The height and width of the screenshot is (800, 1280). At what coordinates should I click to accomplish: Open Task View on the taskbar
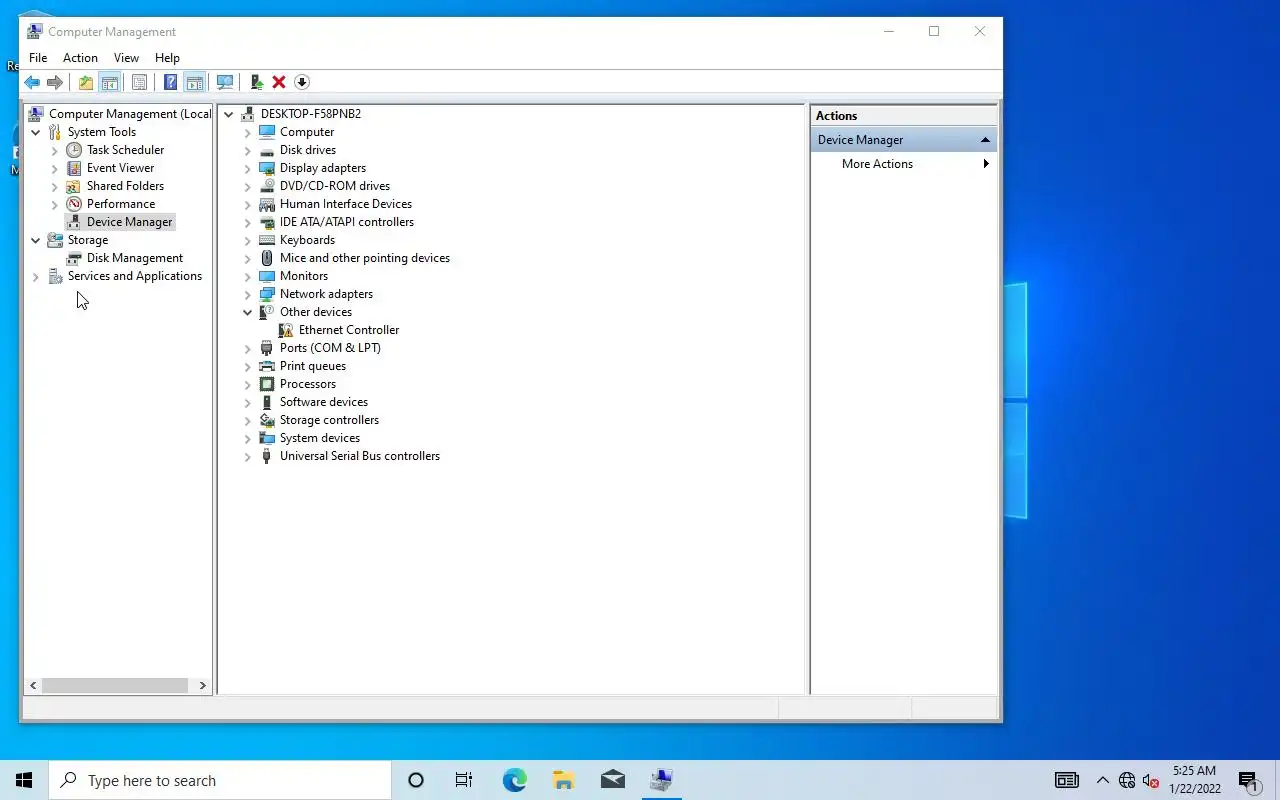(464, 780)
